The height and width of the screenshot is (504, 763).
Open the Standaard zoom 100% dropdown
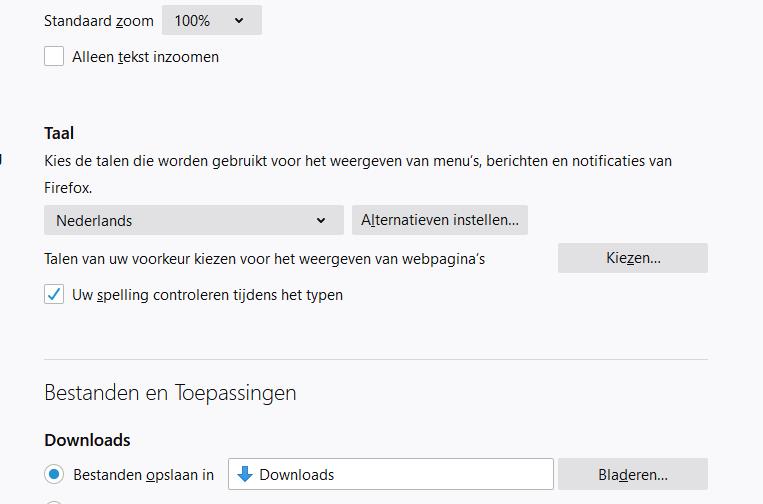pos(211,20)
